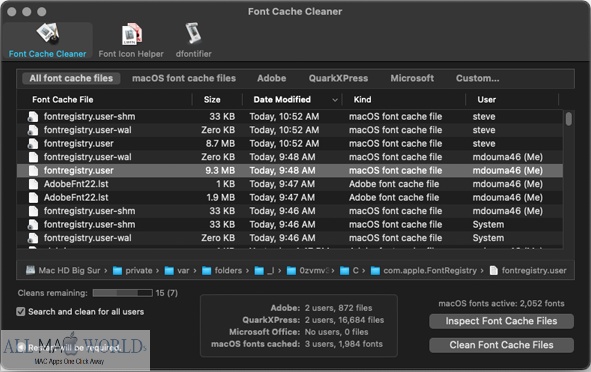Switch to macOS font cache files tab
This screenshot has width=591, height=372.
click(184, 78)
